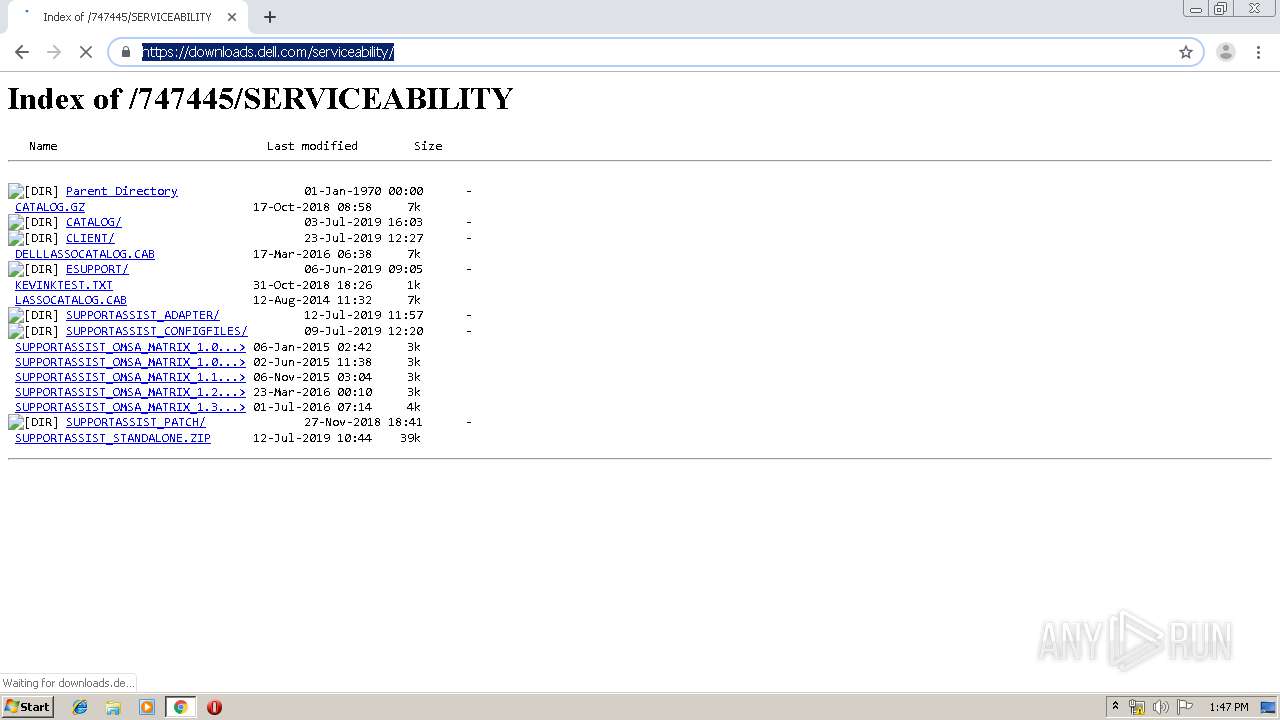Open SUPPORTASSIST_OMSA_MATRIX_1.3 file

pos(130,407)
